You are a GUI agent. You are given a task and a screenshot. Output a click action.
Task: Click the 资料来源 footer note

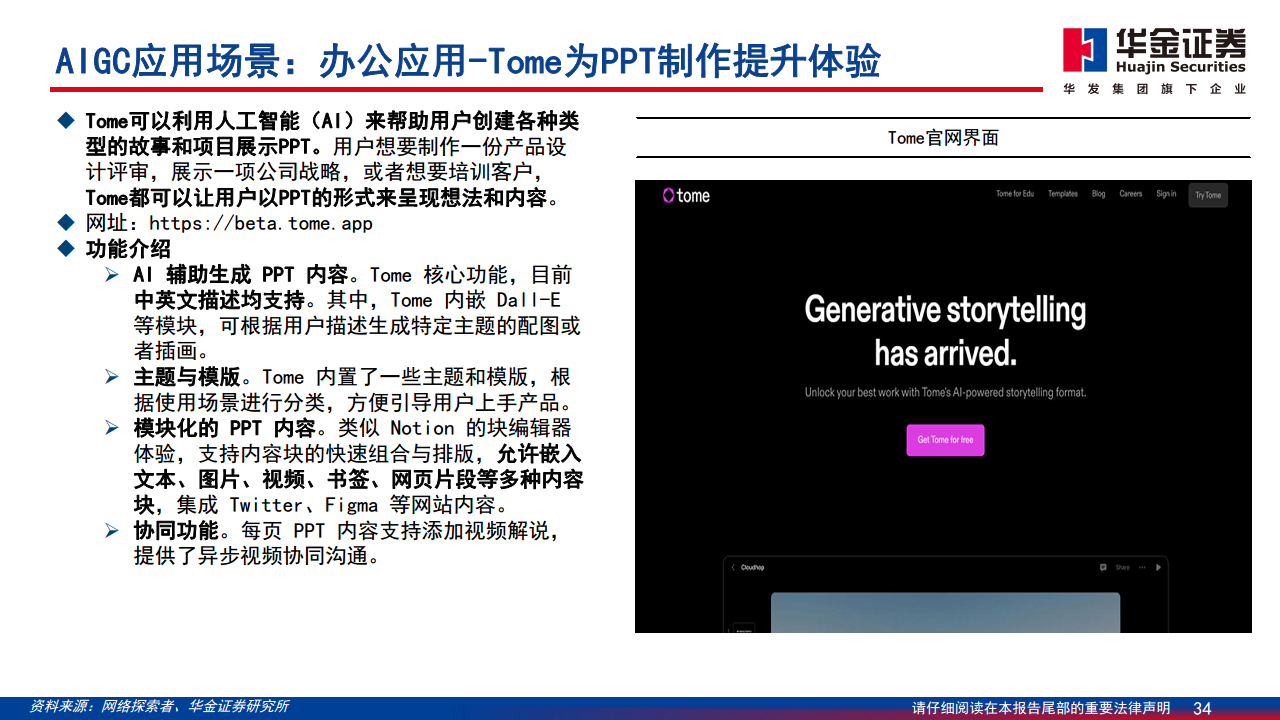tap(159, 706)
